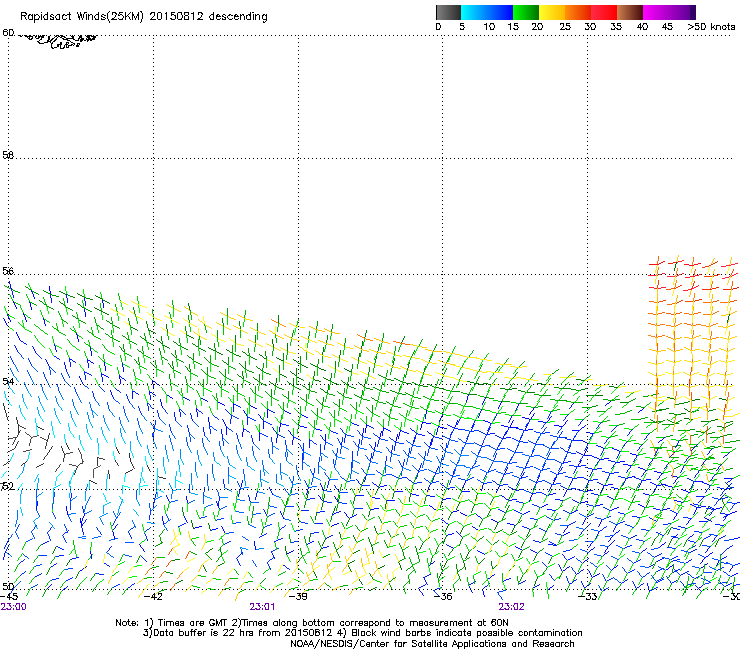Click the brown 35-40 knots swatch
The height and width of the screenshot is (650, 740).
click(x=630, y=12)
